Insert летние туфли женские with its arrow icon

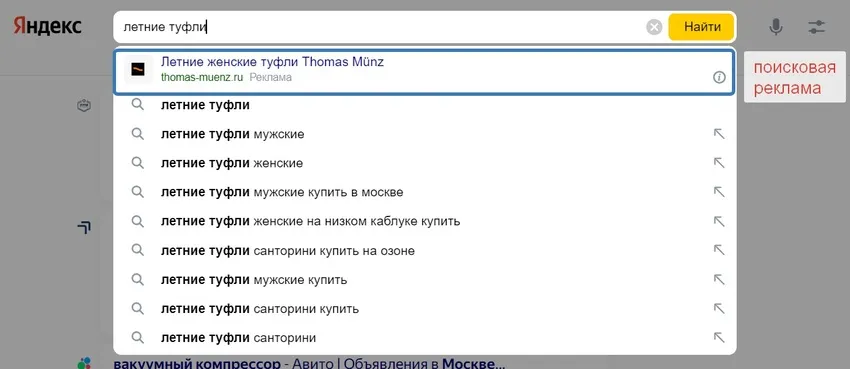[x=719, y=163]
